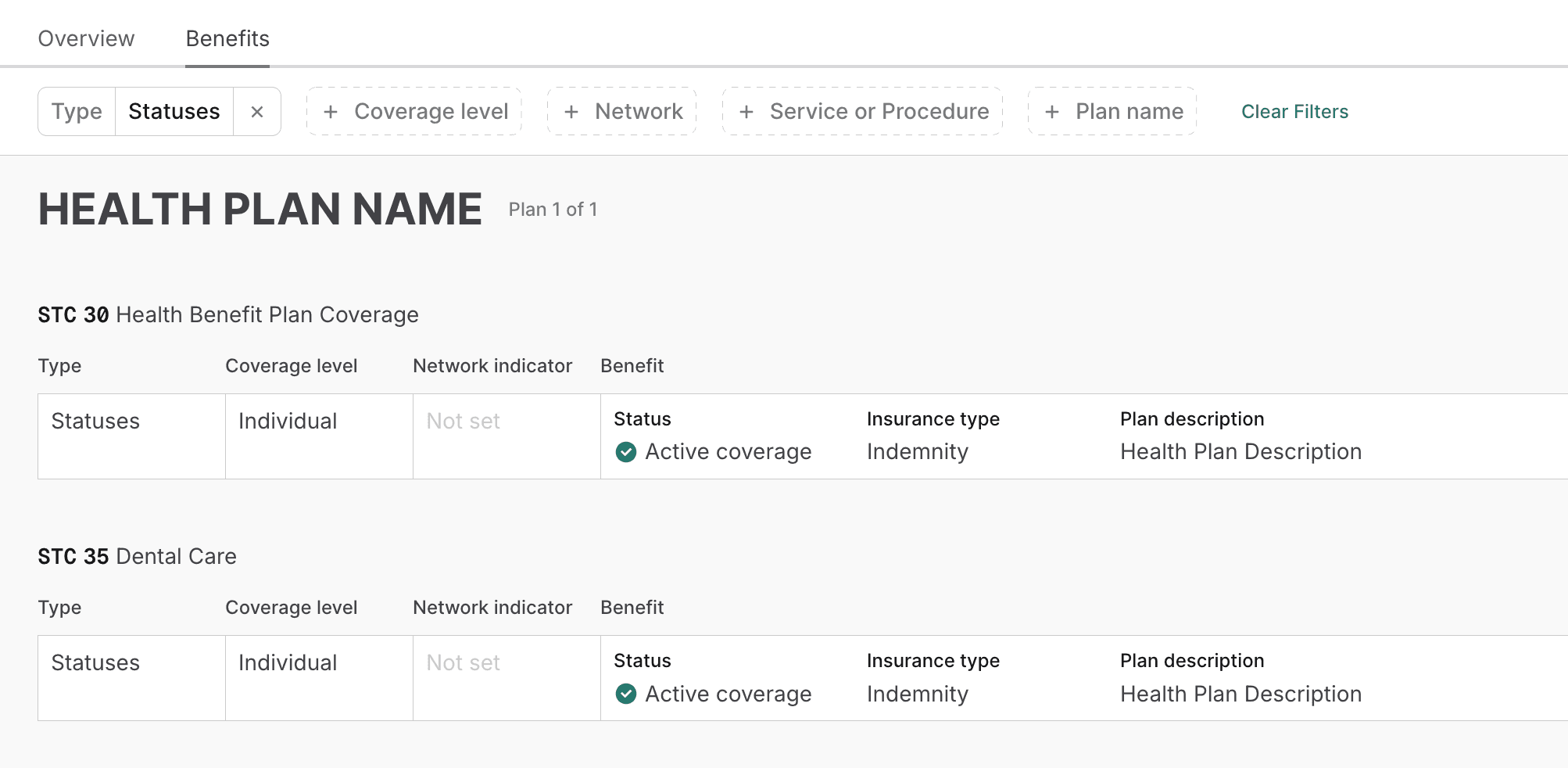Click Individual cell in Dental Care row
1568x768 pixels.
click(288, 662)
